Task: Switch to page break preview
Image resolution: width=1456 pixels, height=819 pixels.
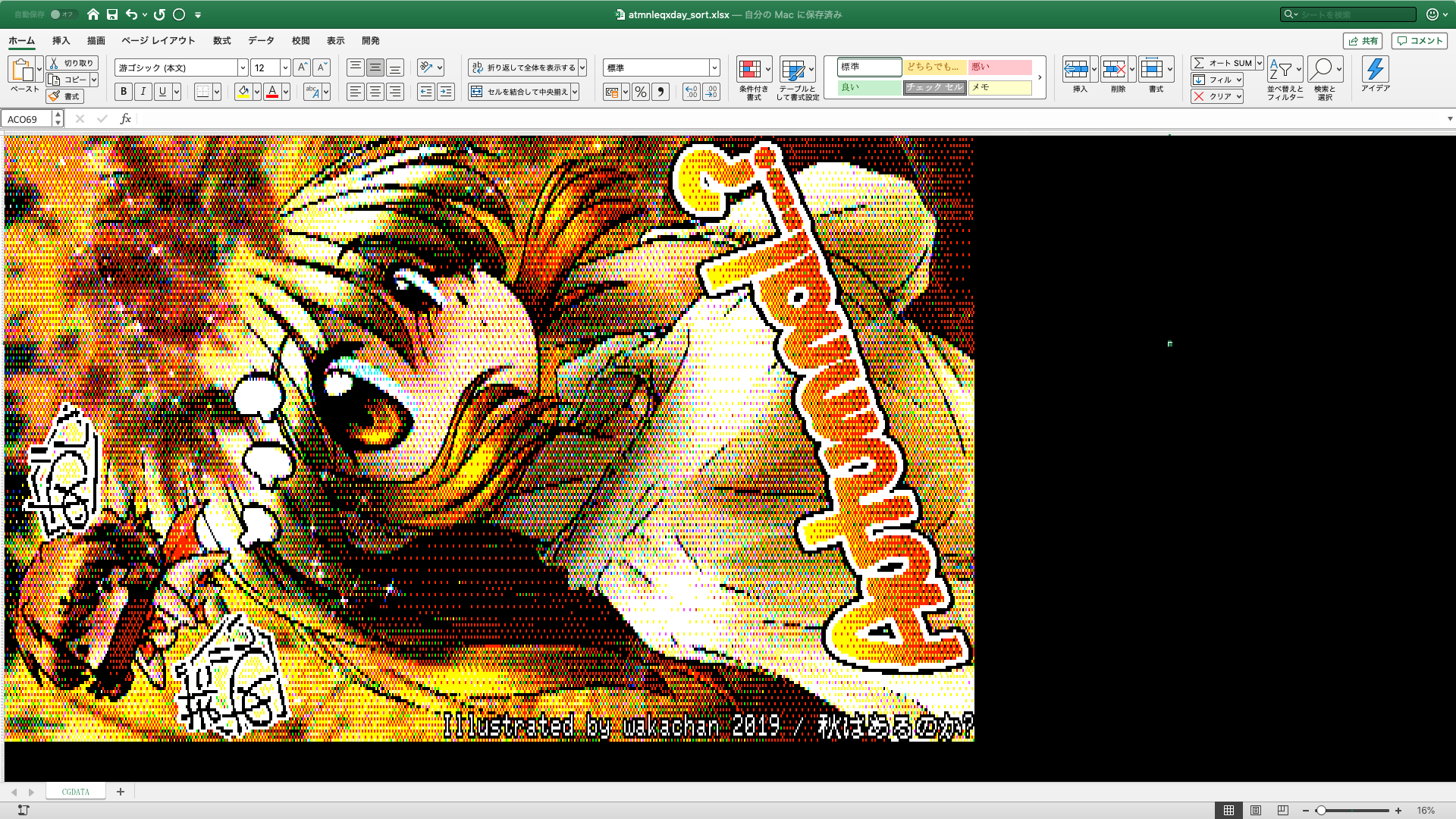Action: (1283, 810)
